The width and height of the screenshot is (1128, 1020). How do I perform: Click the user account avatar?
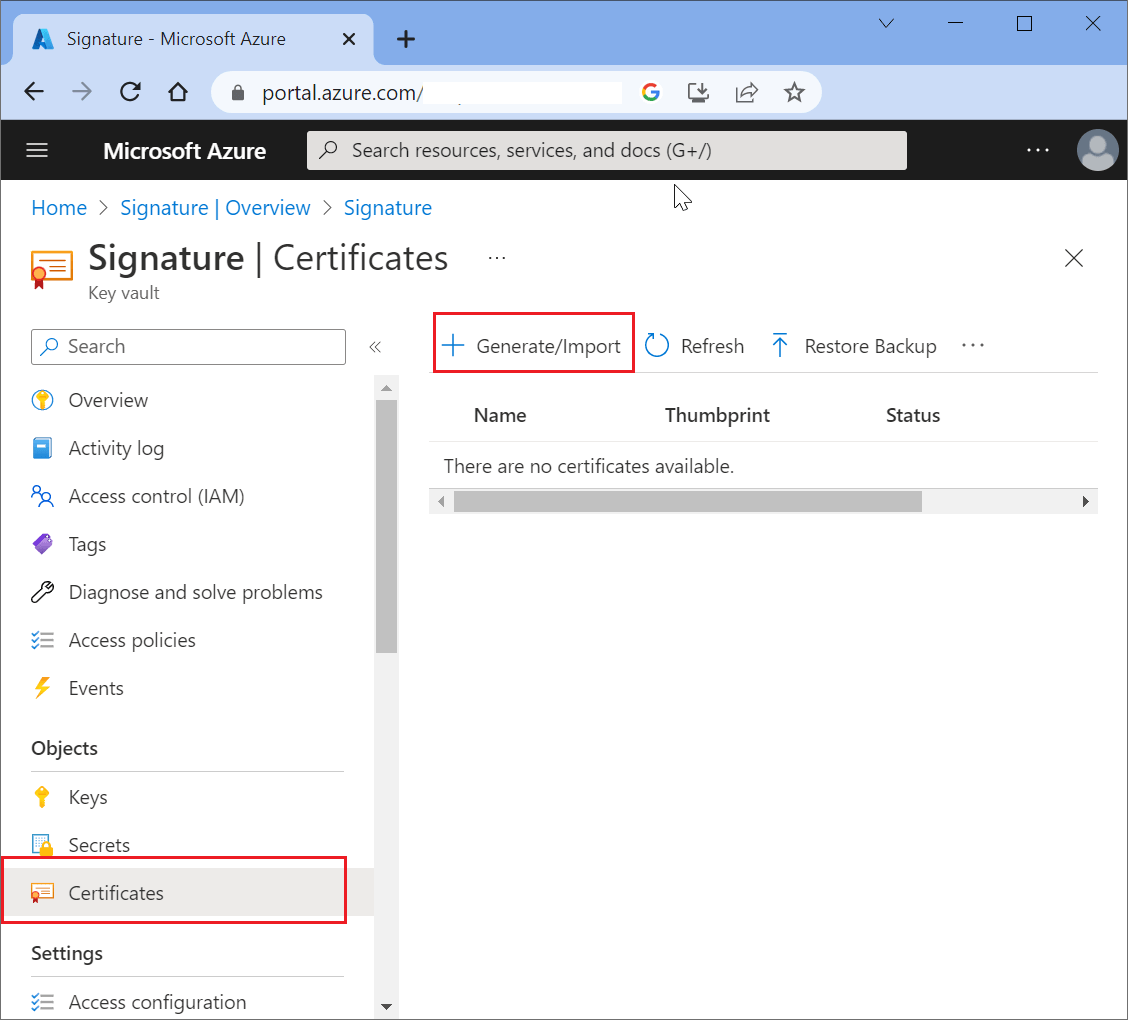coord(1097,150)
